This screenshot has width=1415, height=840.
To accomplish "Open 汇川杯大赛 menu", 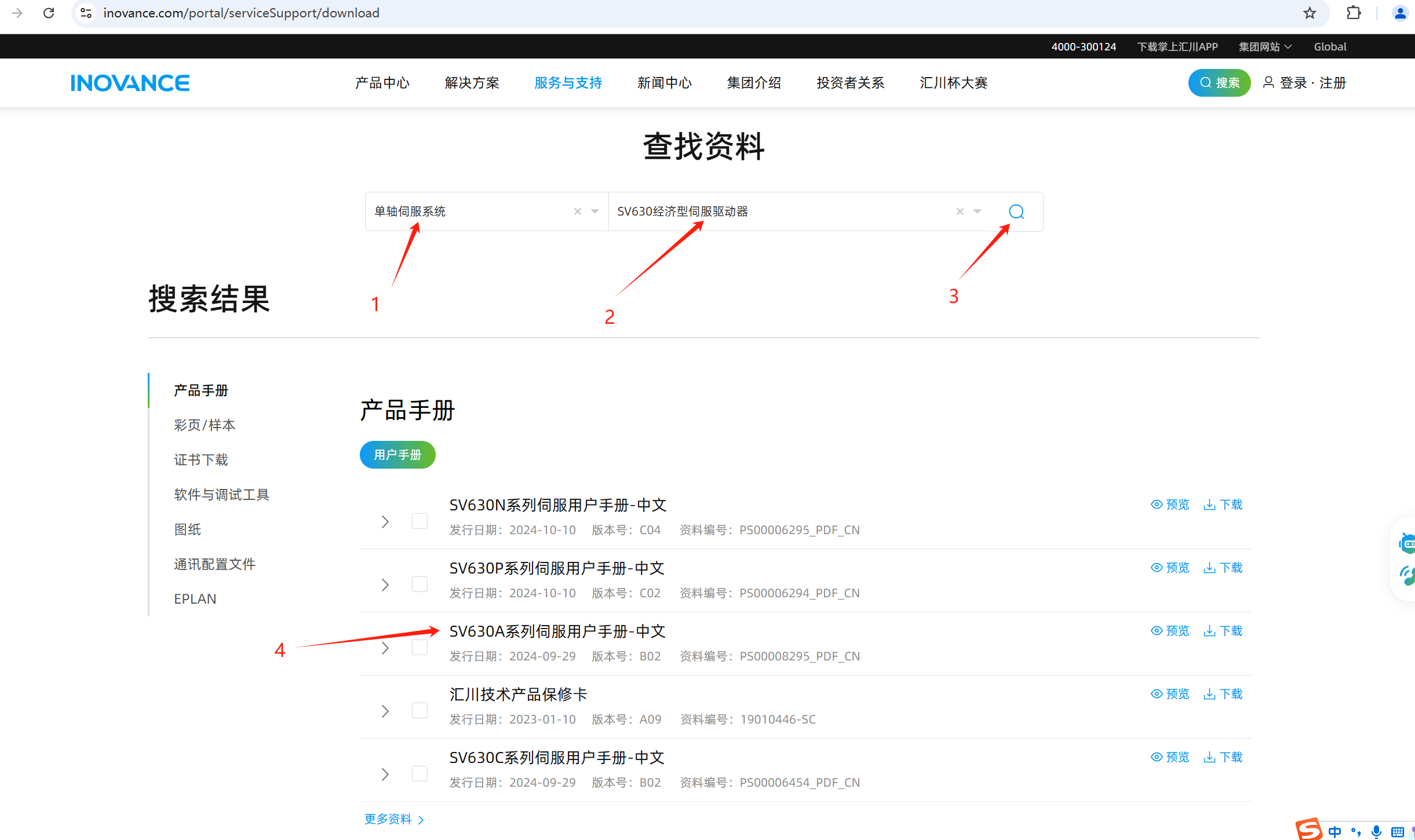I will click(954, 83).
